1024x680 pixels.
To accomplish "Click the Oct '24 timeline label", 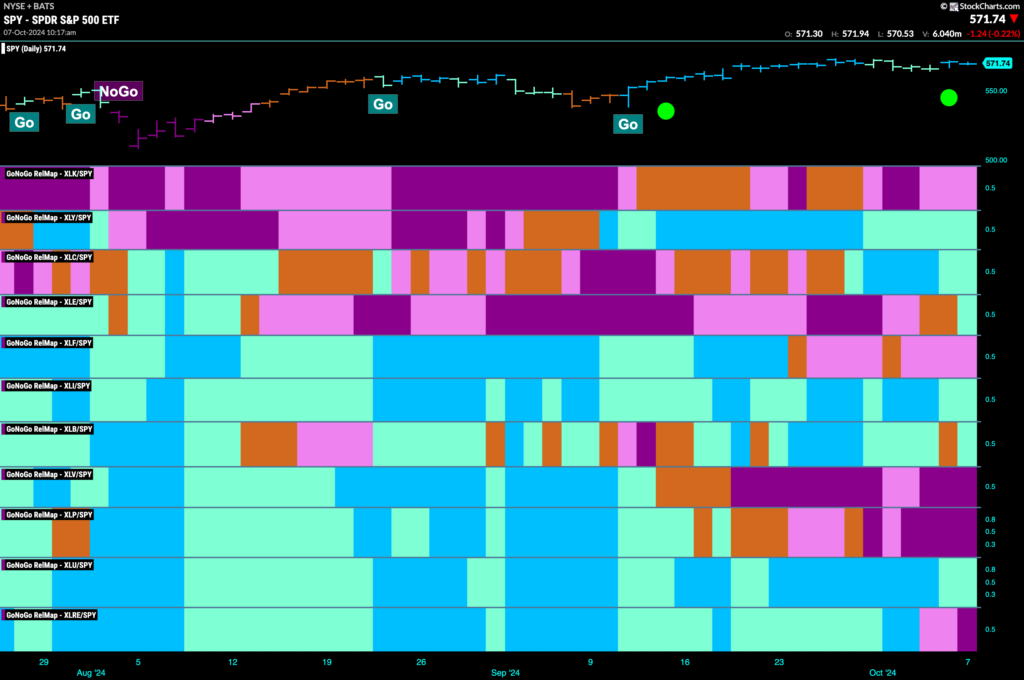I will click(x=882, y=673).
